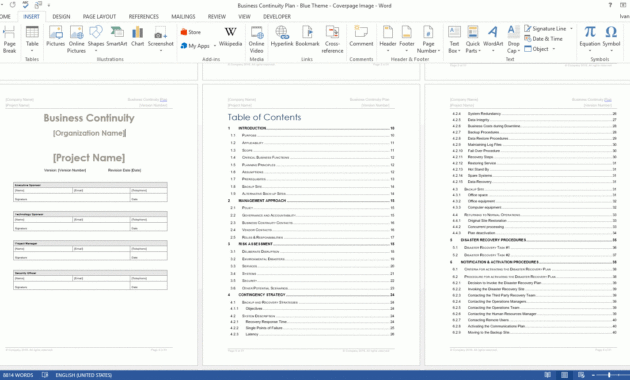Open the Screenshot tool
This screenshot has height=380, width=630.
pos(160,39)
